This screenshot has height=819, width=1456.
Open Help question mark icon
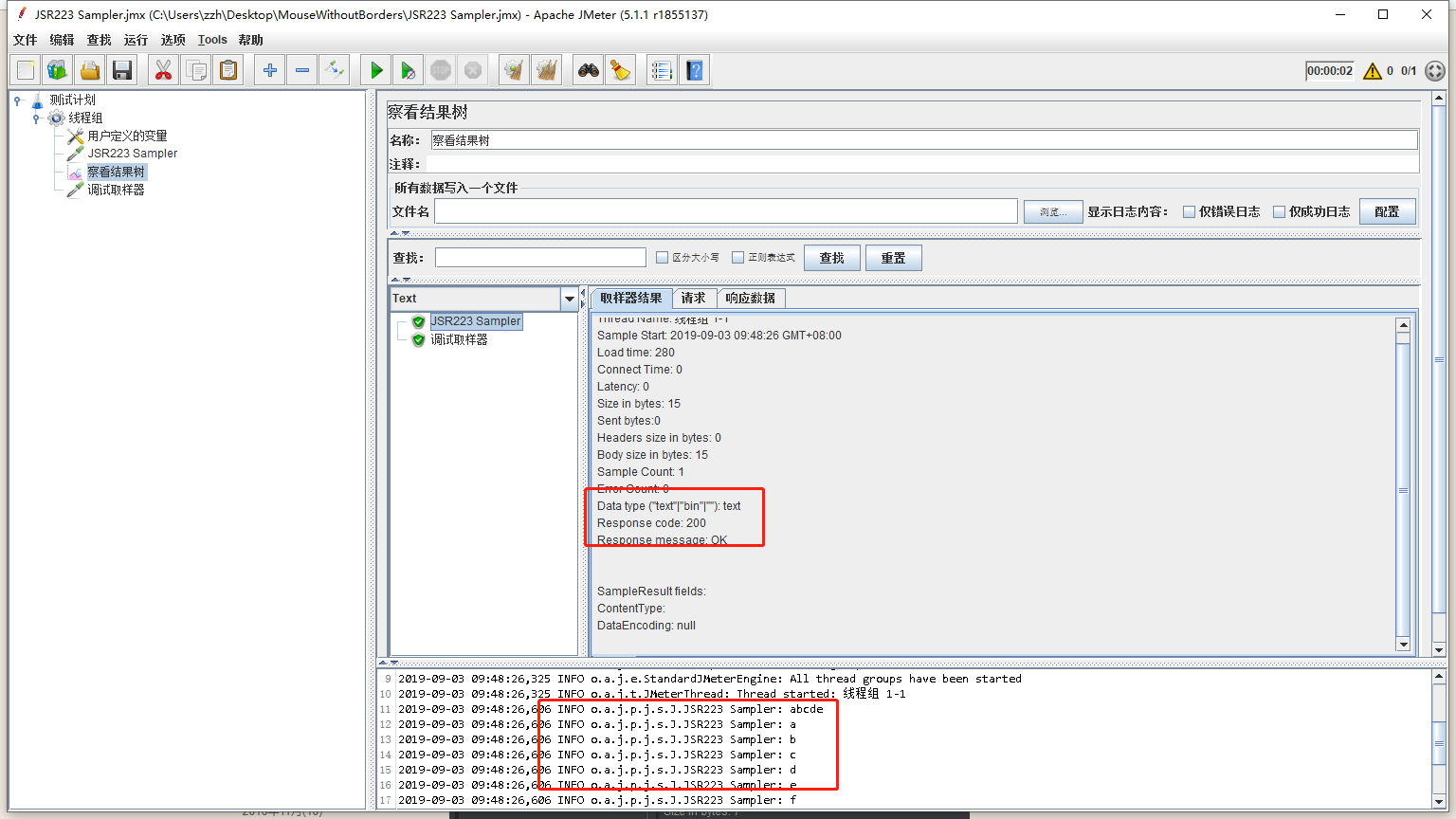click(x=695, y=70)
